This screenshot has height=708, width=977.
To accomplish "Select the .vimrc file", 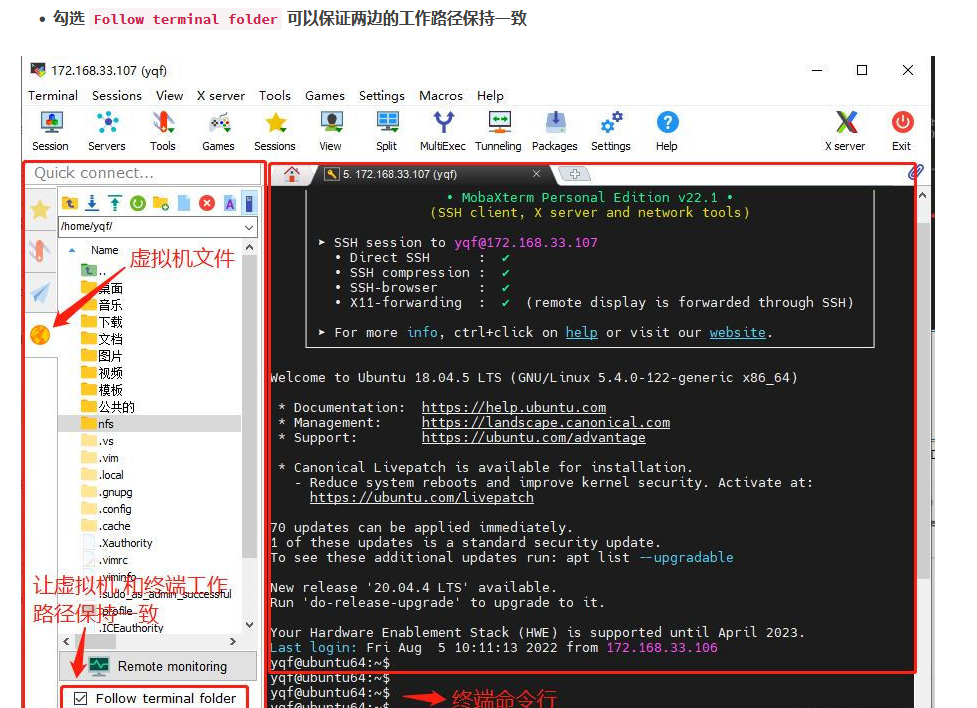I will click(x=105, y=560).
